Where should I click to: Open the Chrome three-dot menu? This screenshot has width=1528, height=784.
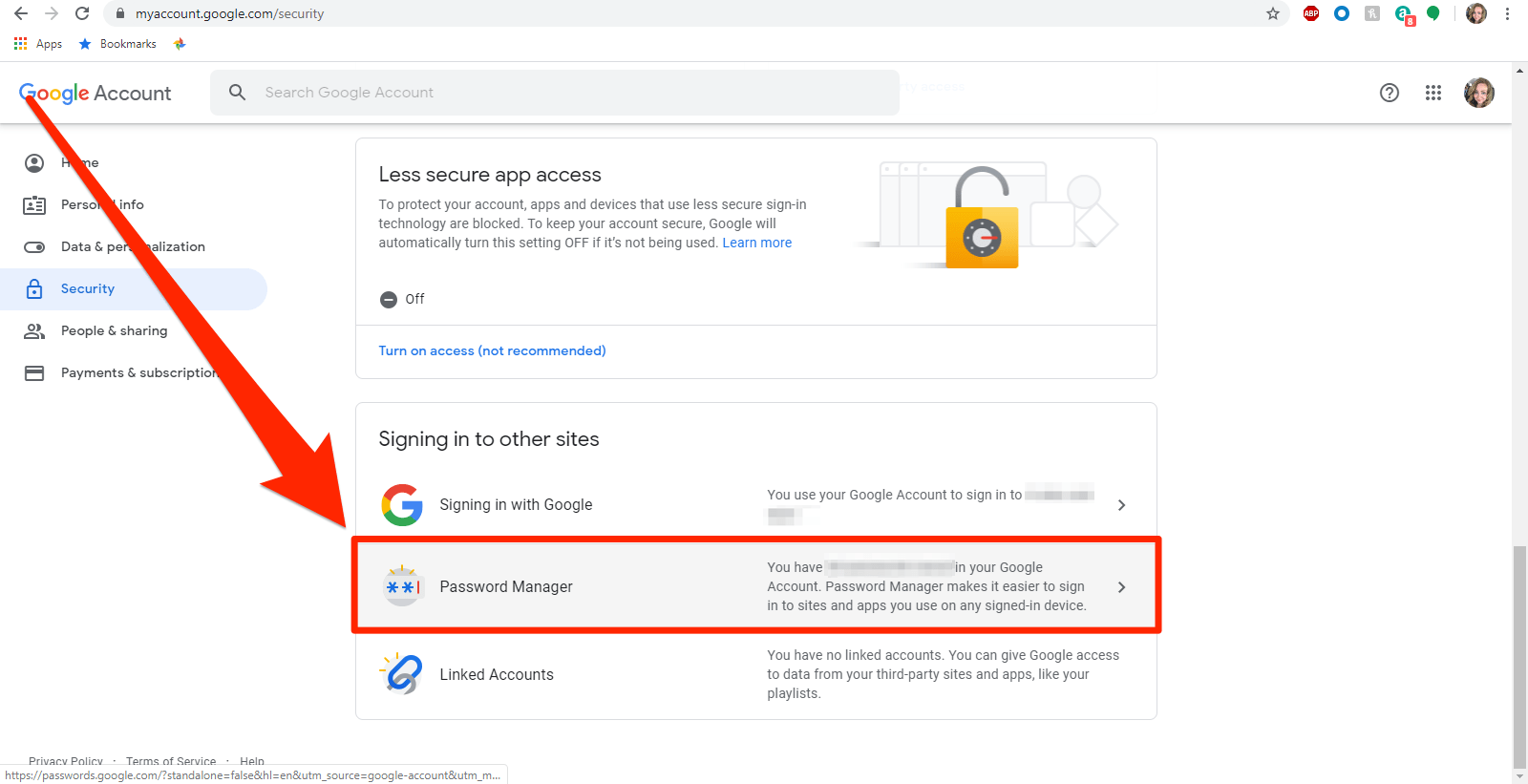pyautogui.click(x=1507, y=13)
